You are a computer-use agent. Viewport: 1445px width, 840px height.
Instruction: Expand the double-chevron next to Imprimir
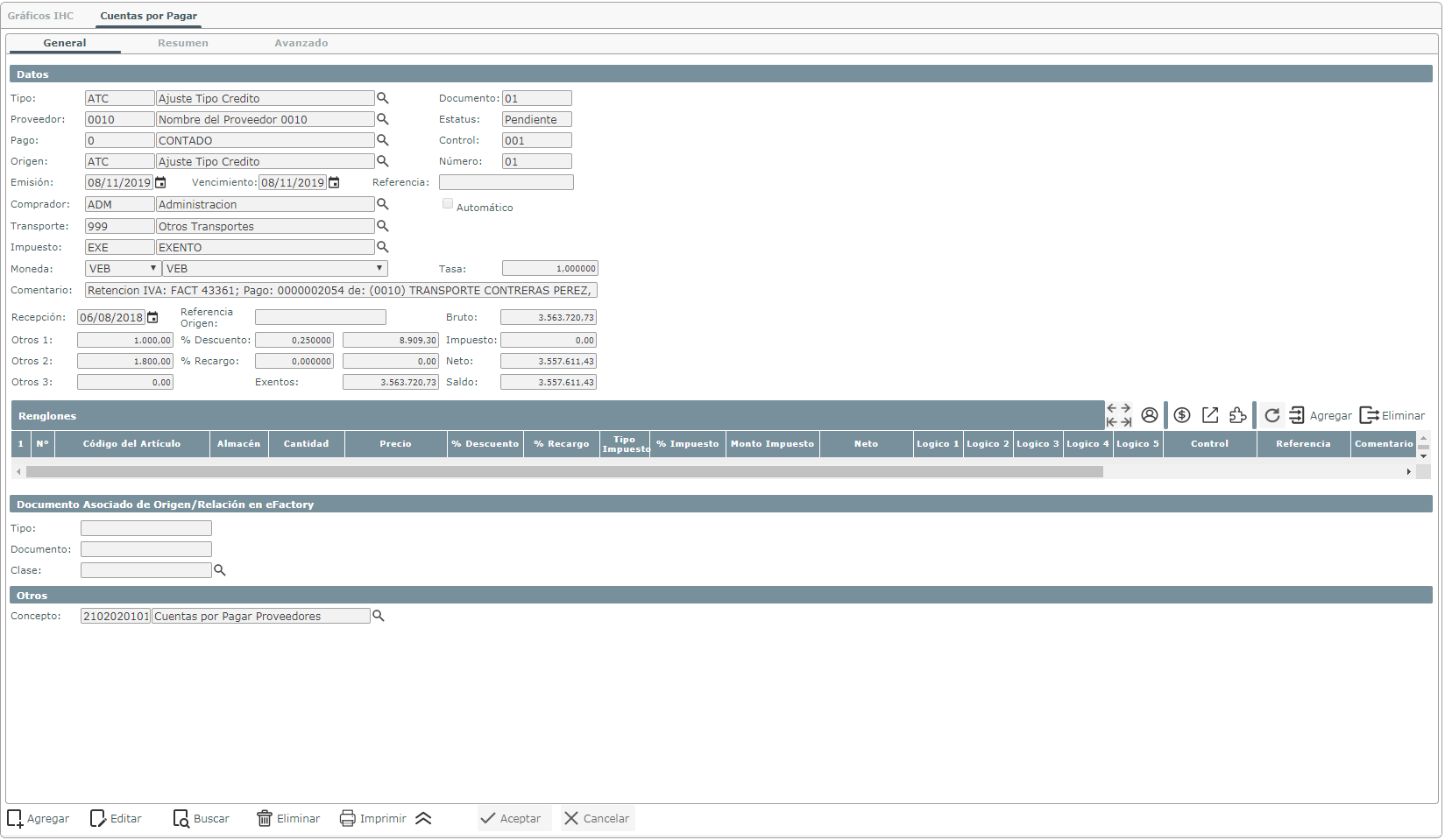click(423, 819)
